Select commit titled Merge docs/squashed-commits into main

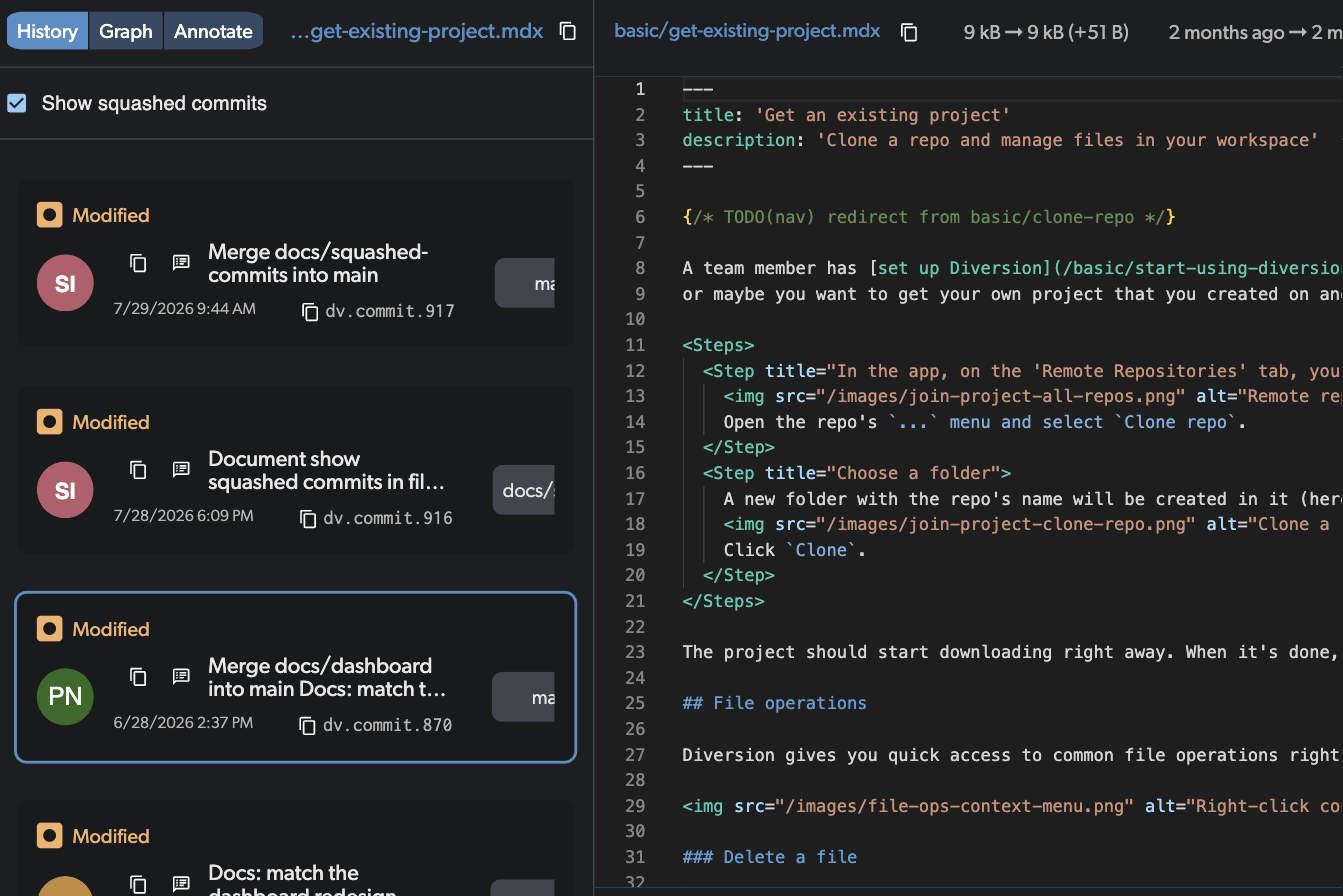(318, 263)
